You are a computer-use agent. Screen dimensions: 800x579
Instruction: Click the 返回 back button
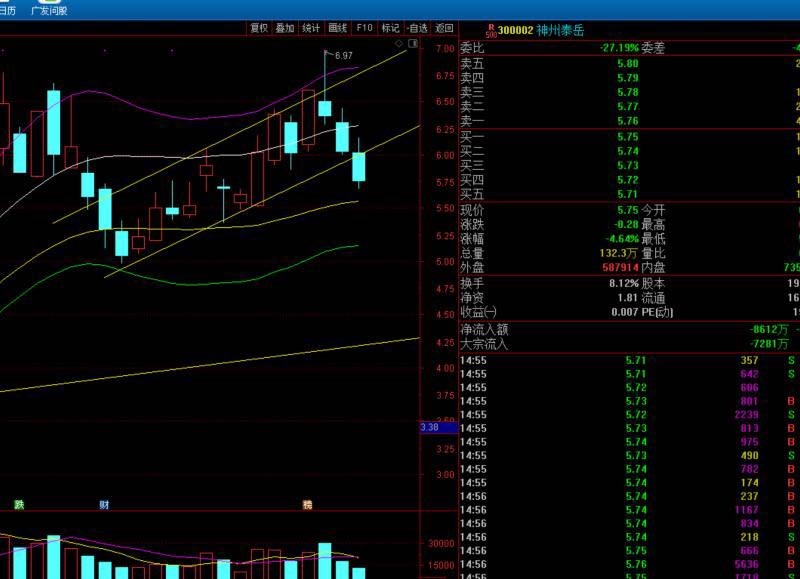(x=444, y=28)
